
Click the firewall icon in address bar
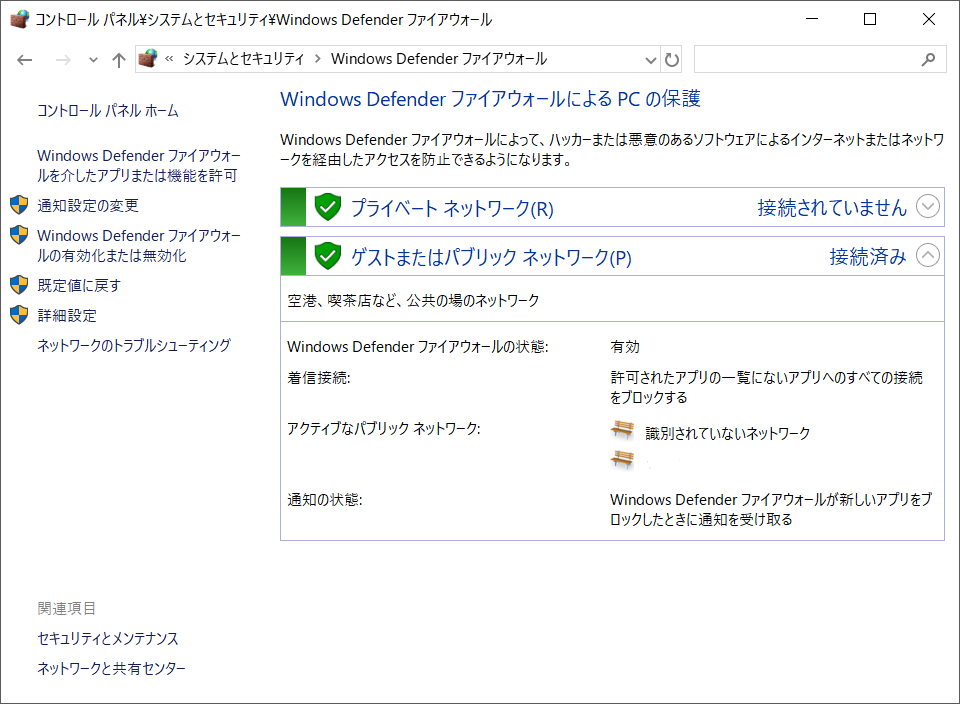[x=147, y=59]
